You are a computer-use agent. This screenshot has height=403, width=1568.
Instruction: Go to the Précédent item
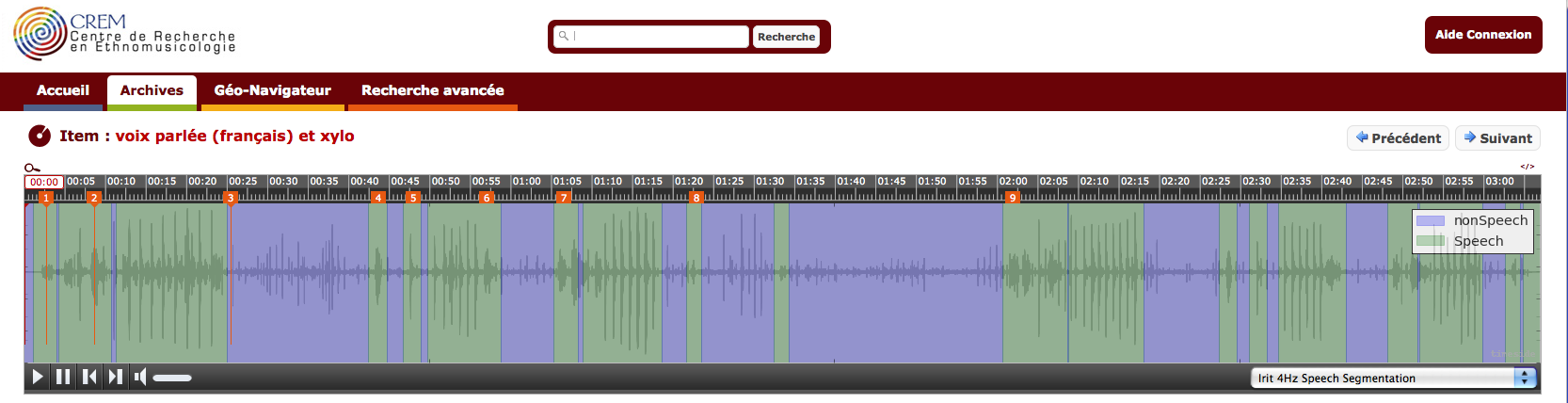(x=1398, y=137)
